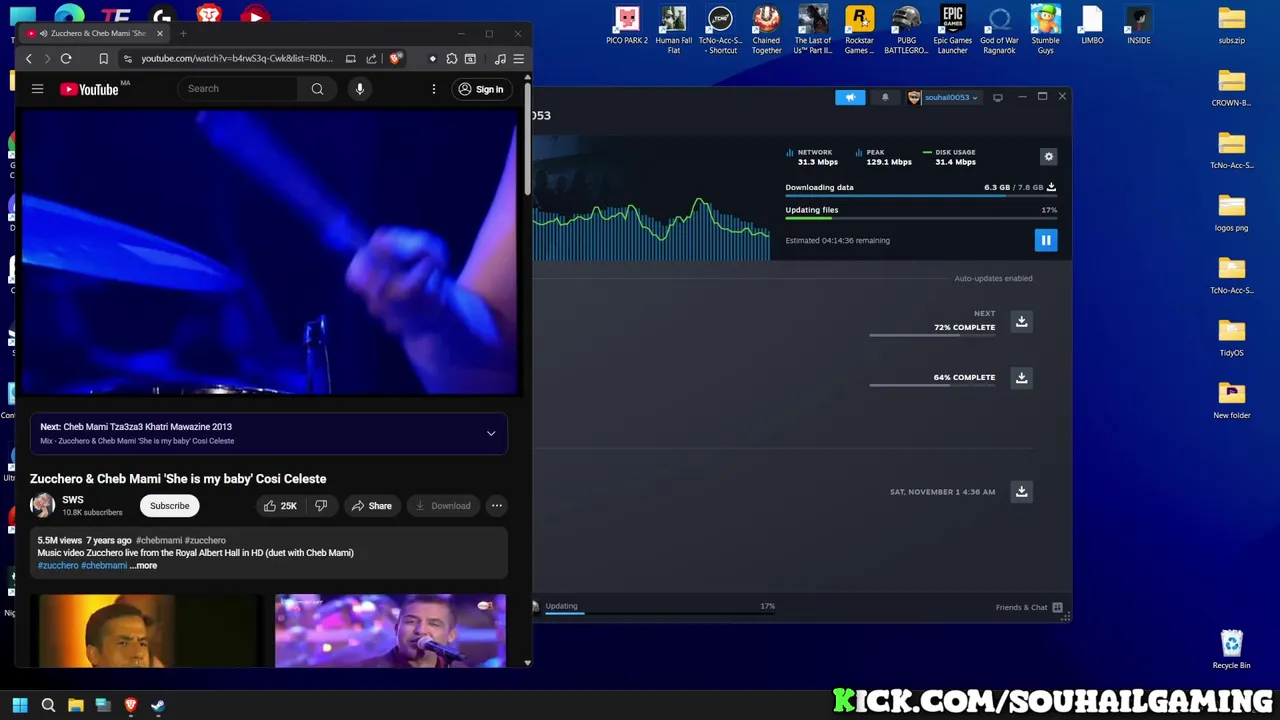Select the God of War Ragnarok desktop shortcut

(x=999, y=30)
